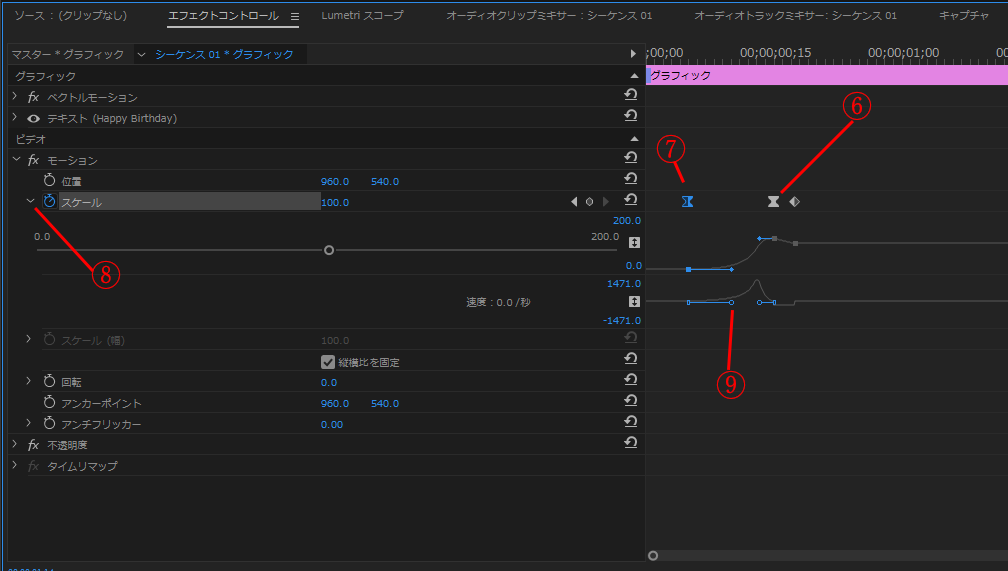Reset the アンカーポイント parameter
Image resolution: width=1008 pixels, height=571 pixels.
click(x=631, y=401)
